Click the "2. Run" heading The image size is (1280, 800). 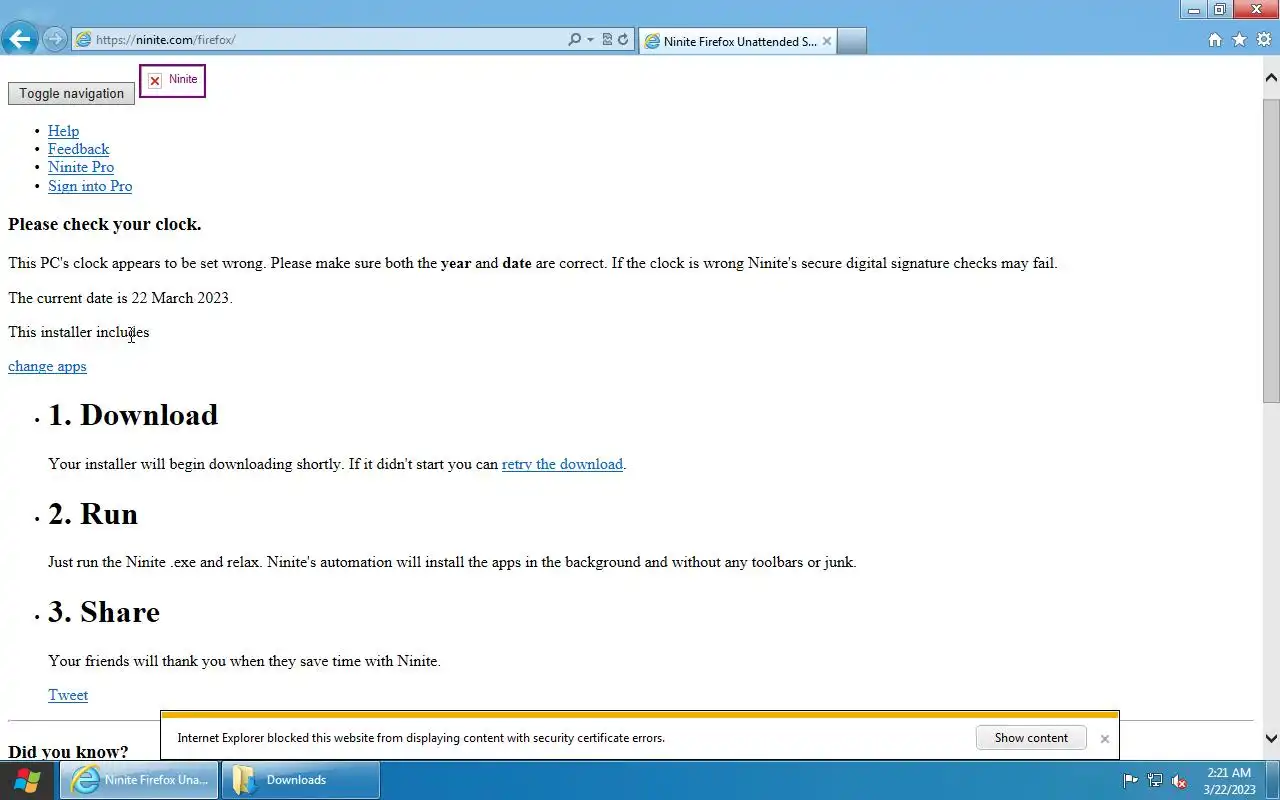click(x=93, y=514)
